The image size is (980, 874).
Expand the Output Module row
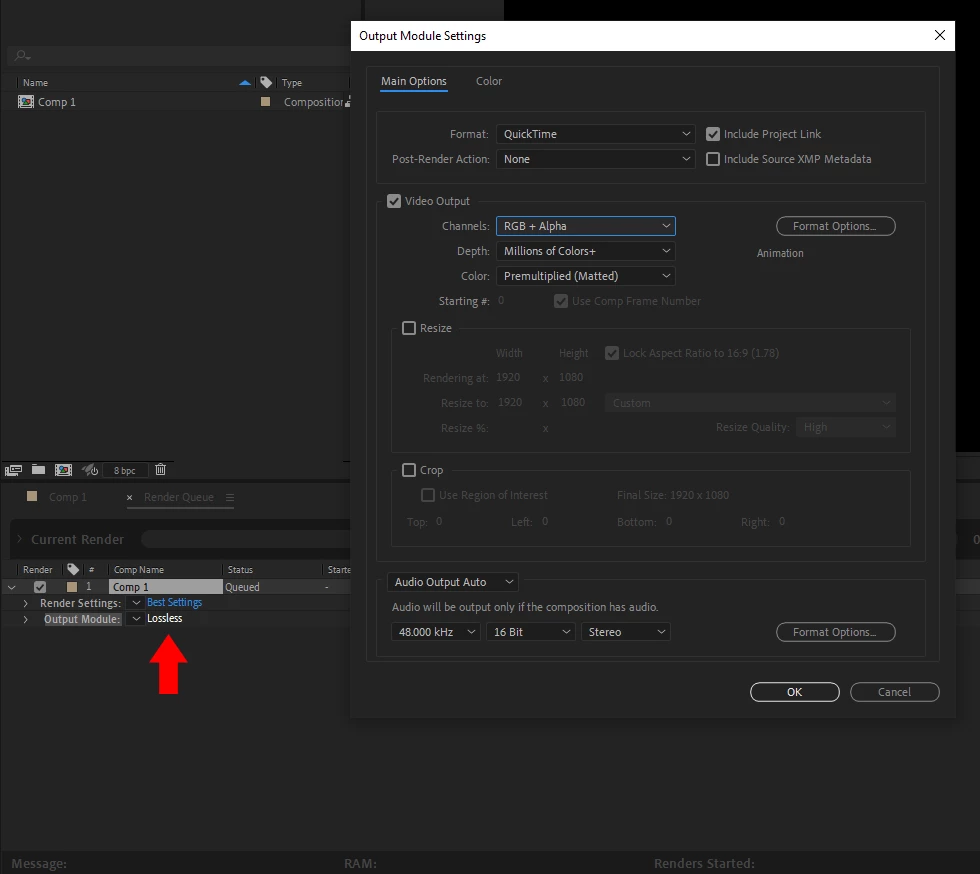tap(26, 620)
